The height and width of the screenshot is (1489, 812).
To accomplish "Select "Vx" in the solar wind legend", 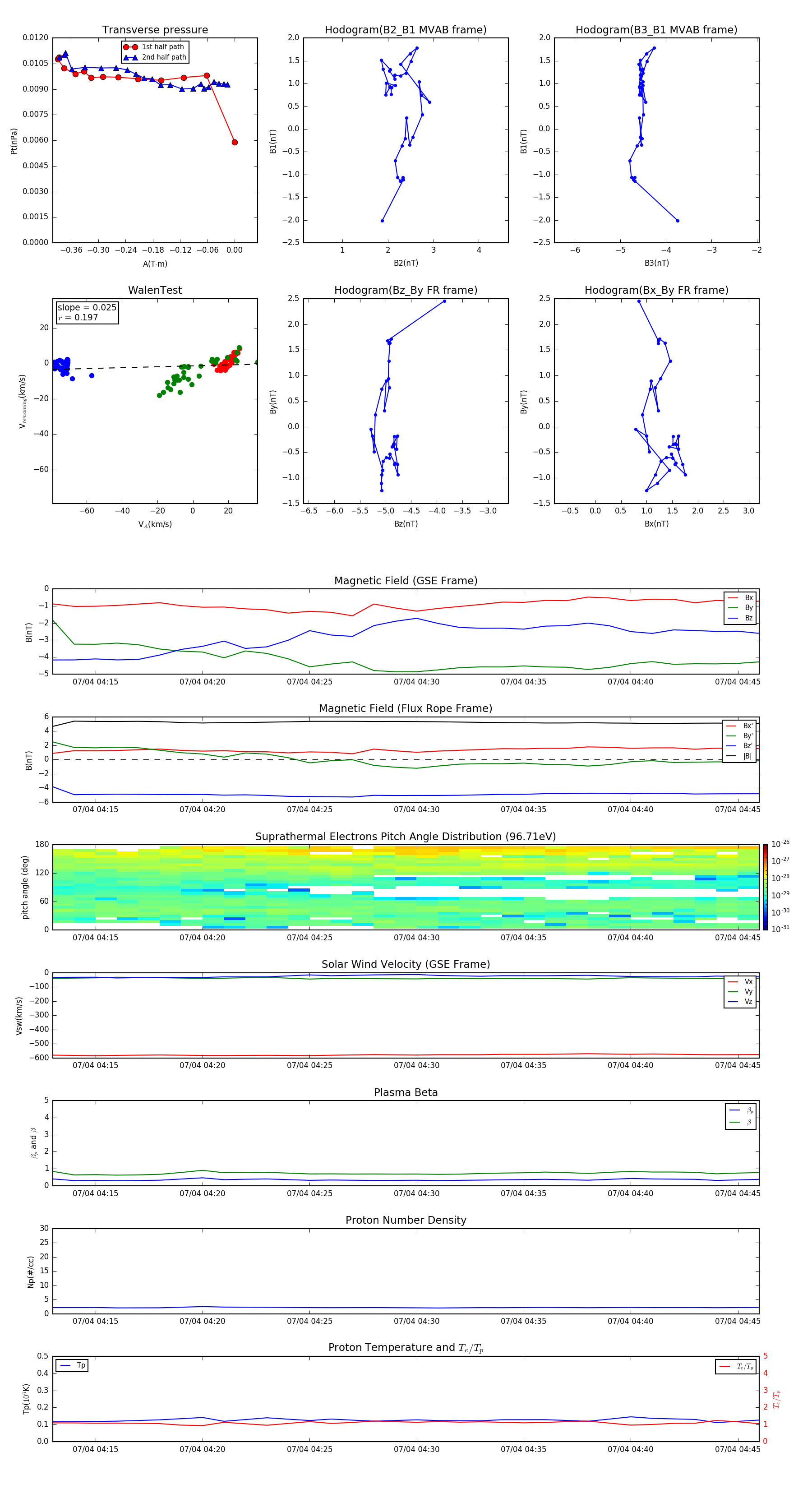I will (x=748, y=981).
